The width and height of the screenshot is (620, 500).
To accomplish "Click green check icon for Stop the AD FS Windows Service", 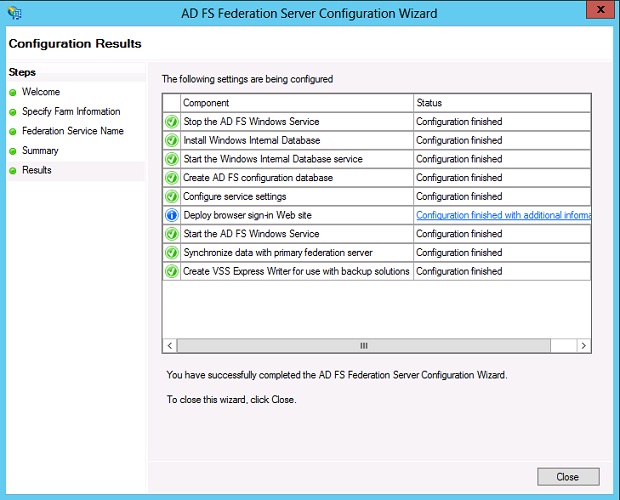I will 172,122.
